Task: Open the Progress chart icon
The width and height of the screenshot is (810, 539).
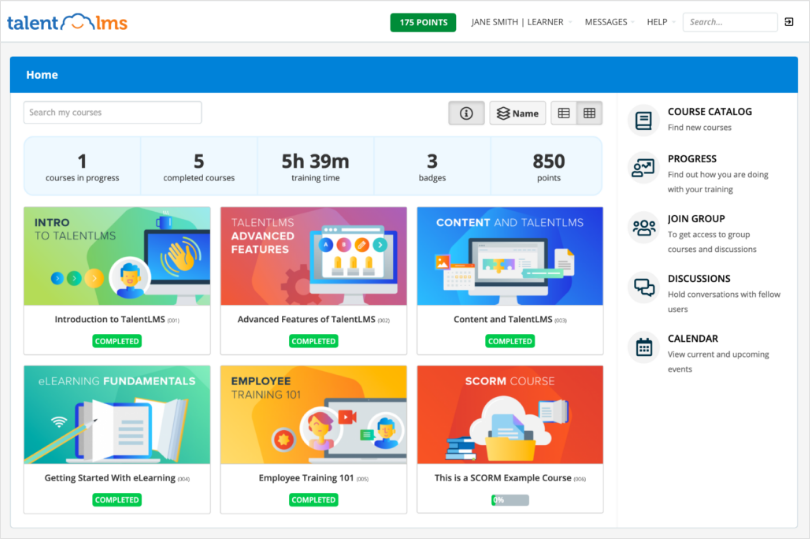Action: click(x=643, y=168)
